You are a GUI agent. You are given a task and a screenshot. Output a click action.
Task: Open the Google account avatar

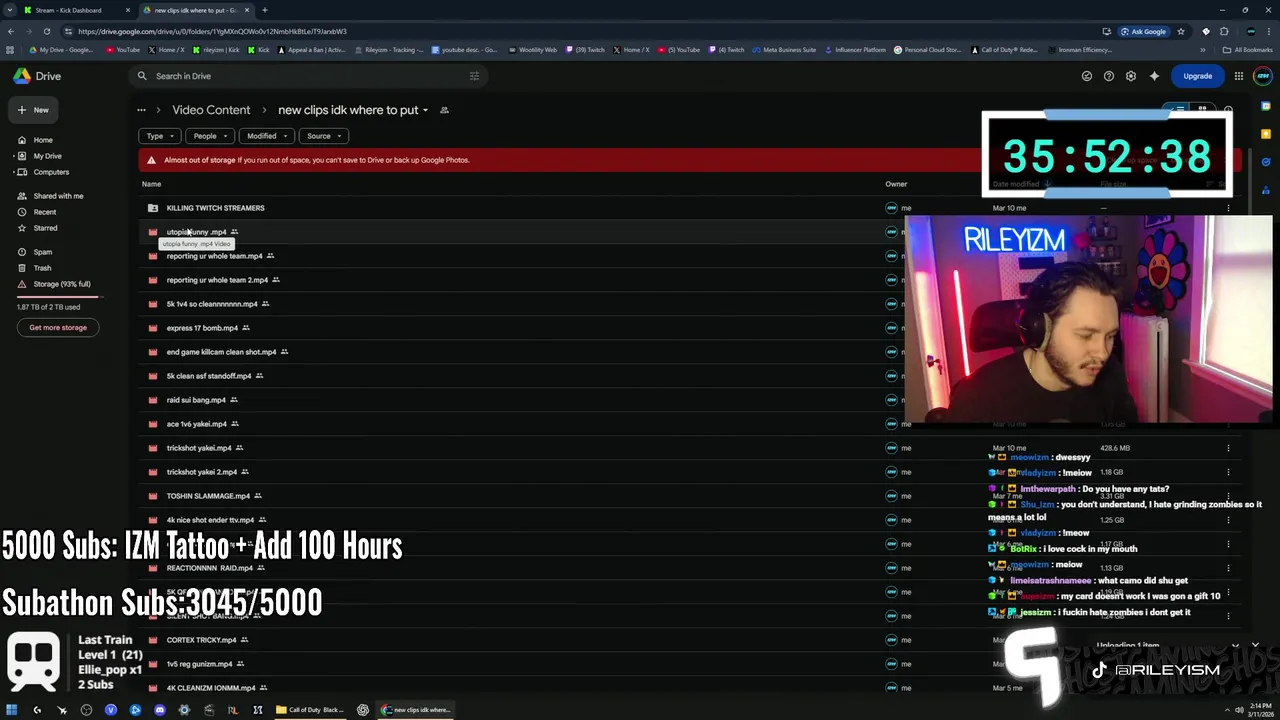[1262, 76]
